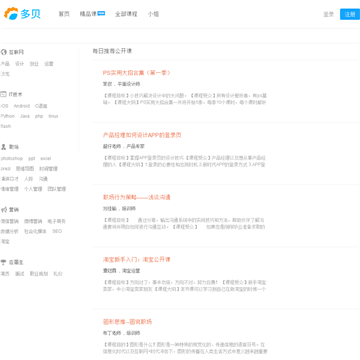Click the globe icon beside 互联网
The height and width of the screenshot is (360, 360).
point(4,52)
